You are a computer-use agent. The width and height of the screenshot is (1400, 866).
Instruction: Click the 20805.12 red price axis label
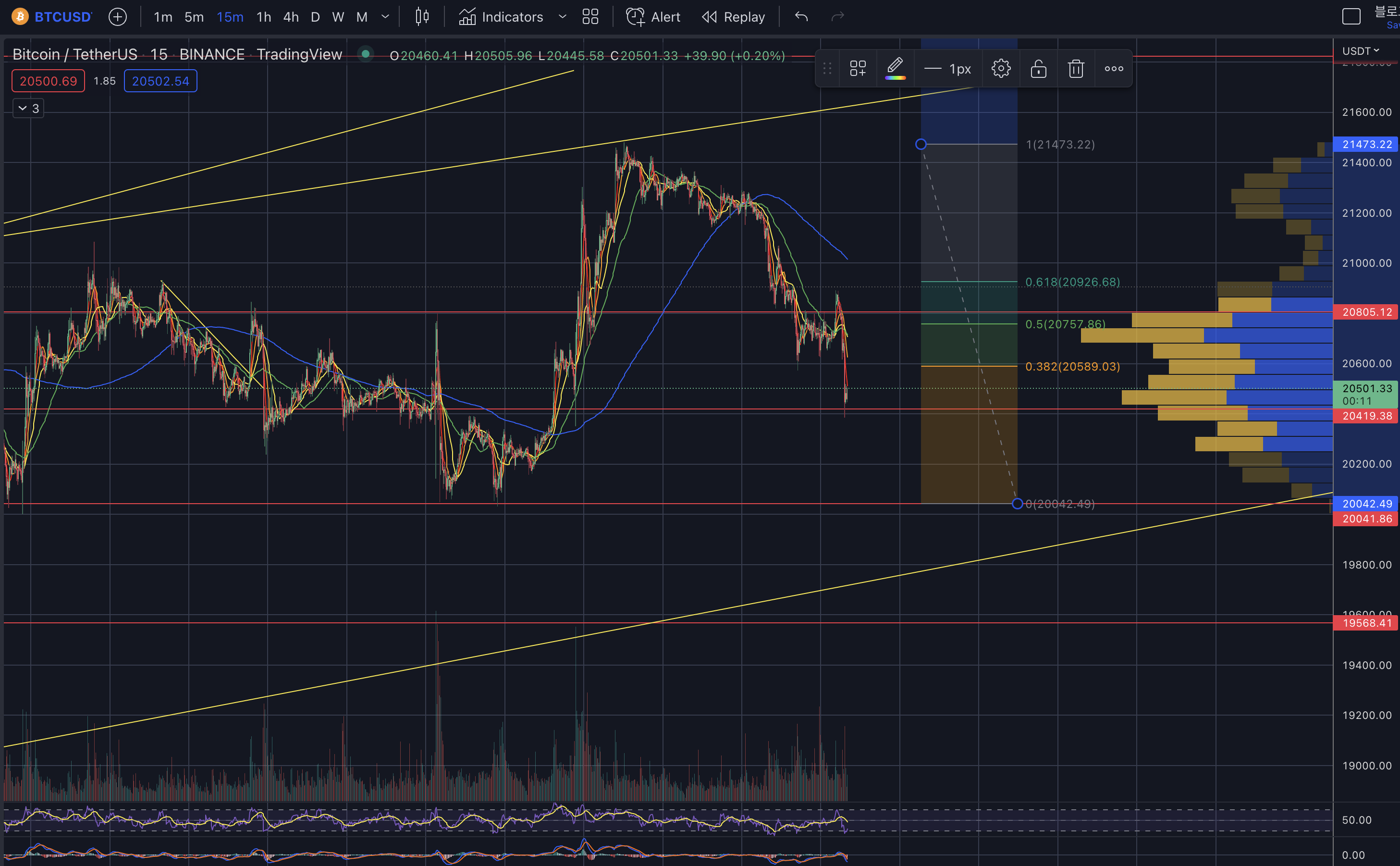tap(1365, 312)
